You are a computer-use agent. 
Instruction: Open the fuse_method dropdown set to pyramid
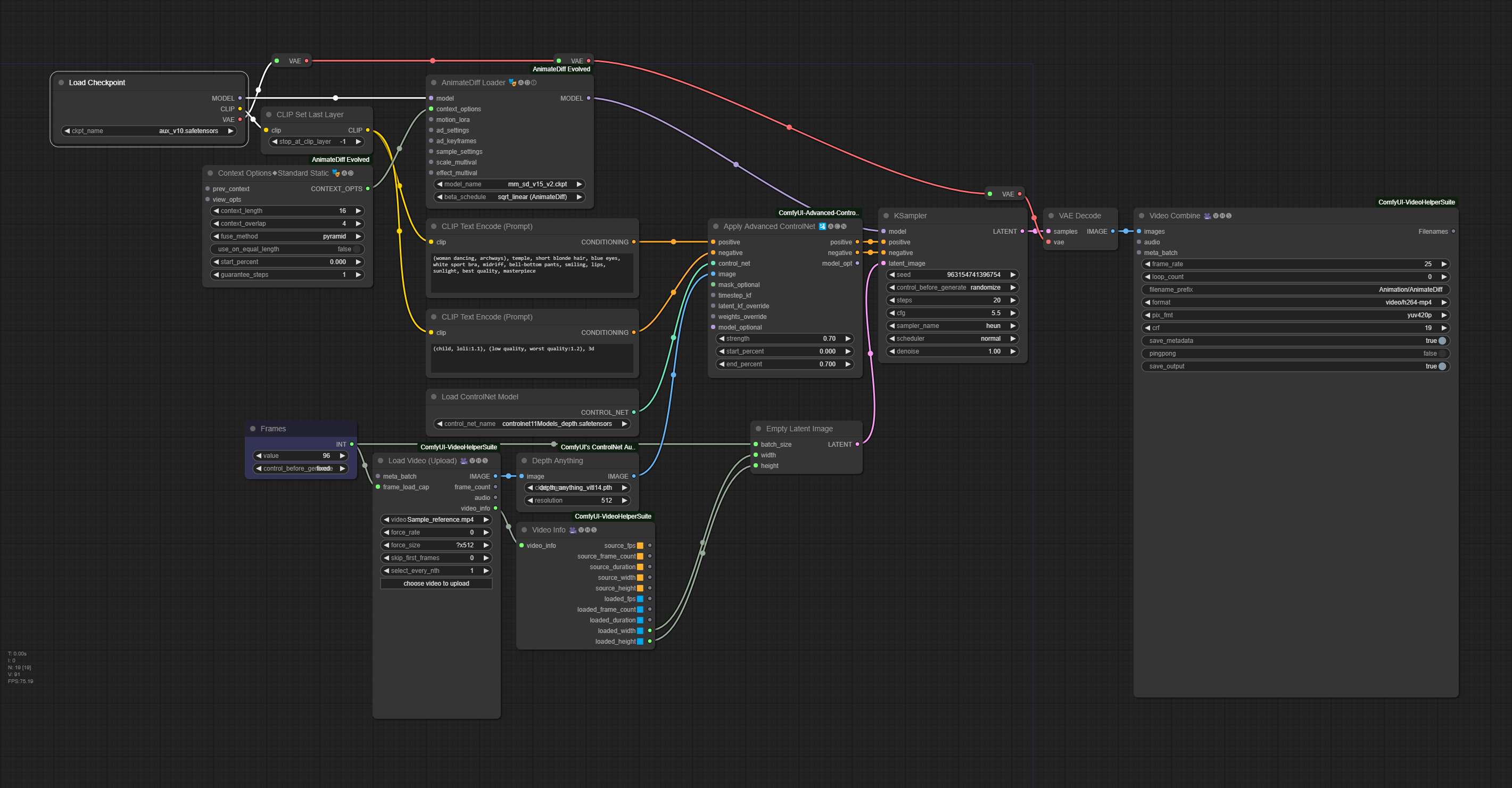click(287, 236)
